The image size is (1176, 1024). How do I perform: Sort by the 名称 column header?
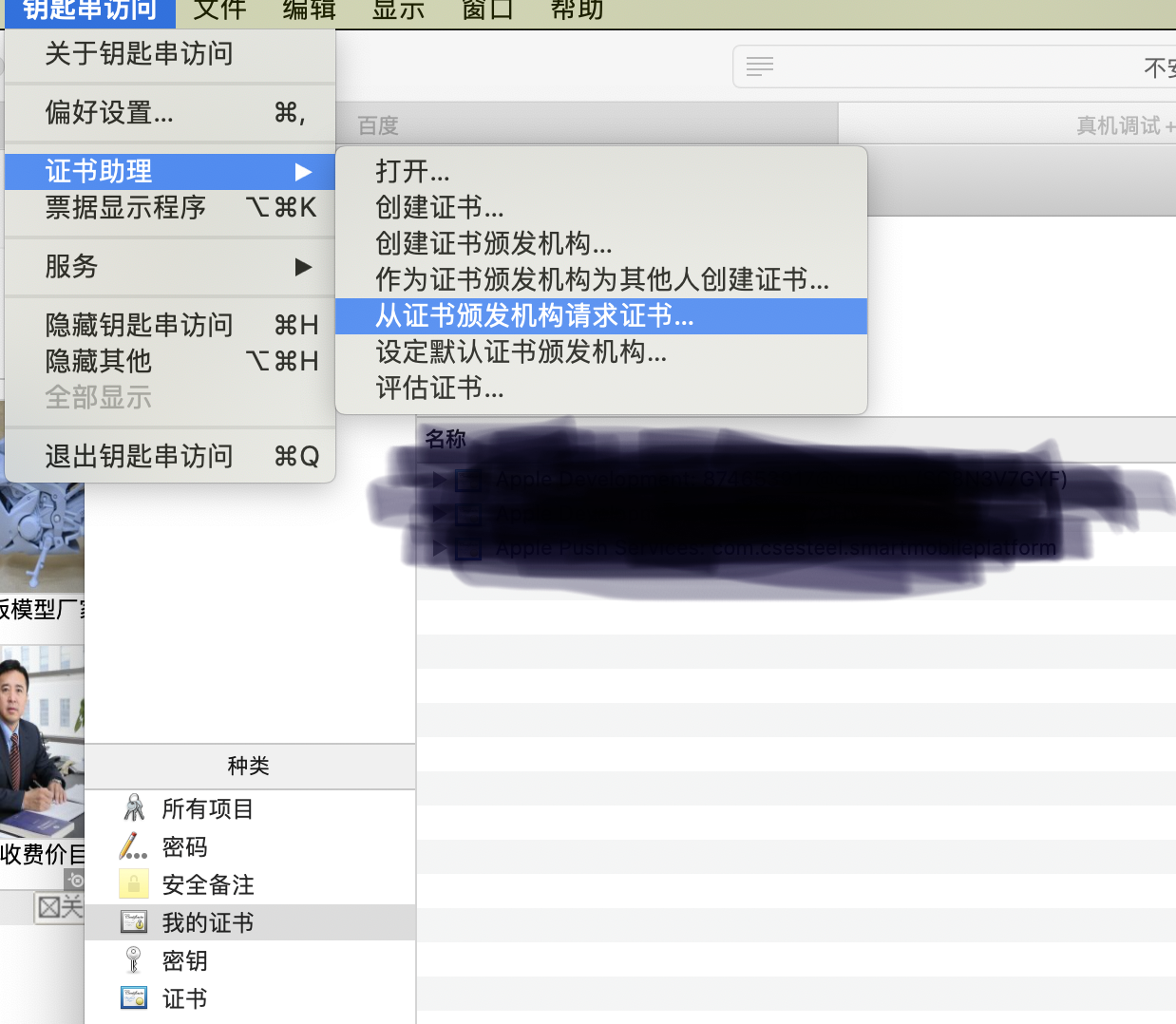446,439
